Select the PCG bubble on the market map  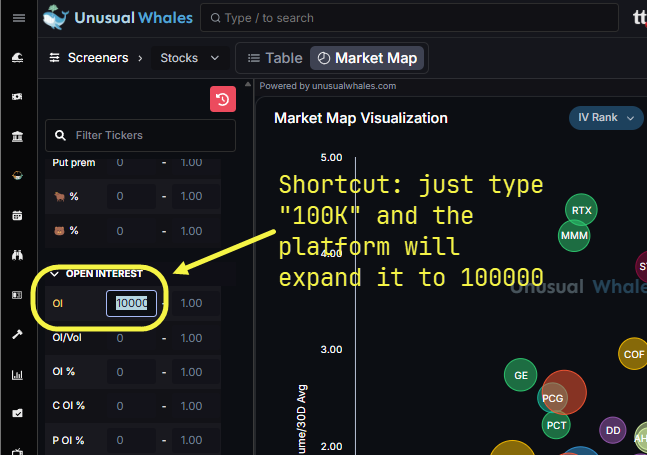pyautogui.click(x=552, y=398)
